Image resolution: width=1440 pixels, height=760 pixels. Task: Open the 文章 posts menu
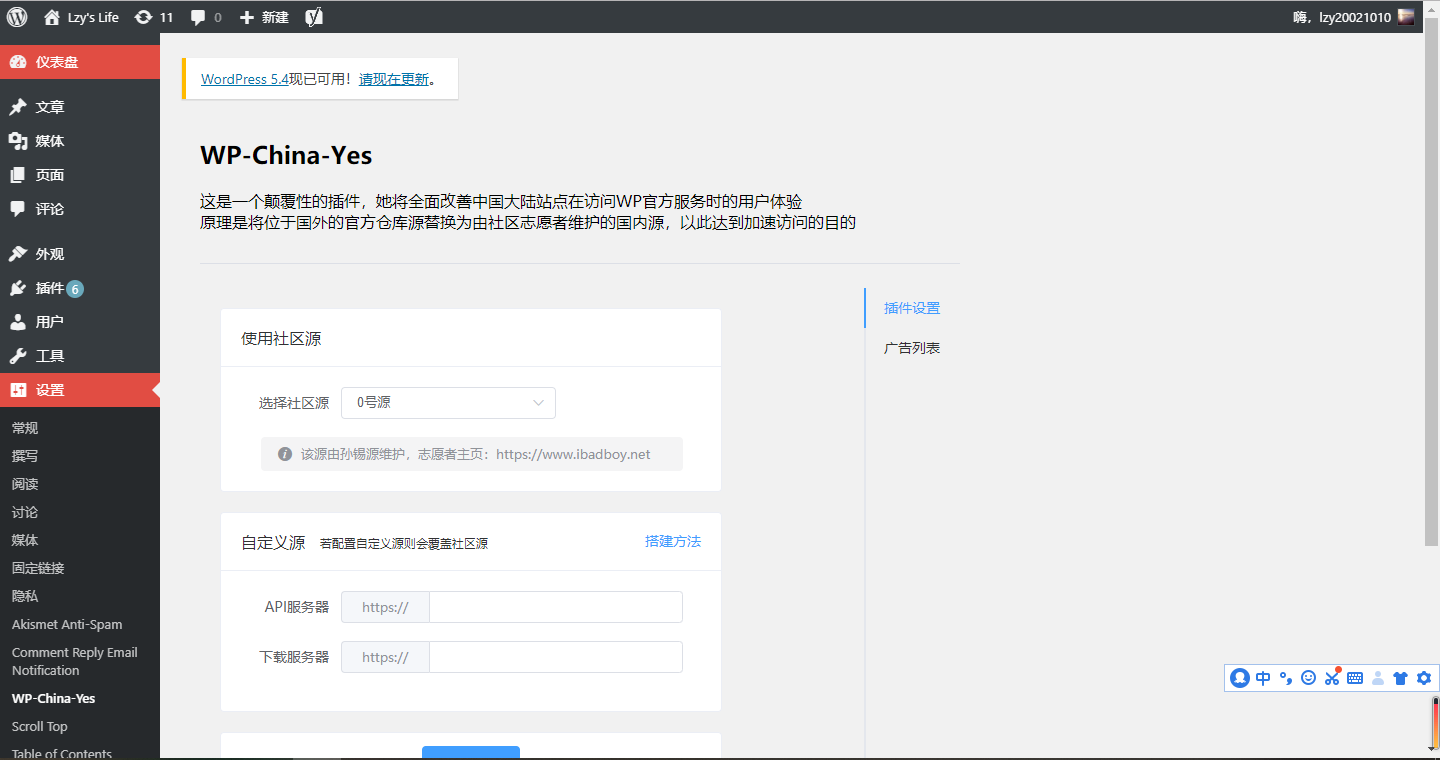80,107
